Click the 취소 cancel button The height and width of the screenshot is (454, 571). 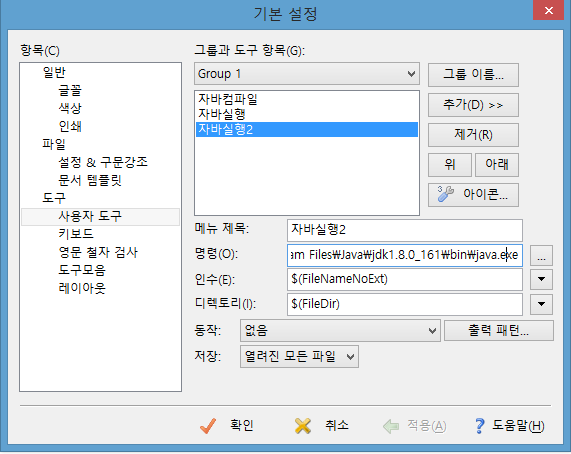(322, 426)
